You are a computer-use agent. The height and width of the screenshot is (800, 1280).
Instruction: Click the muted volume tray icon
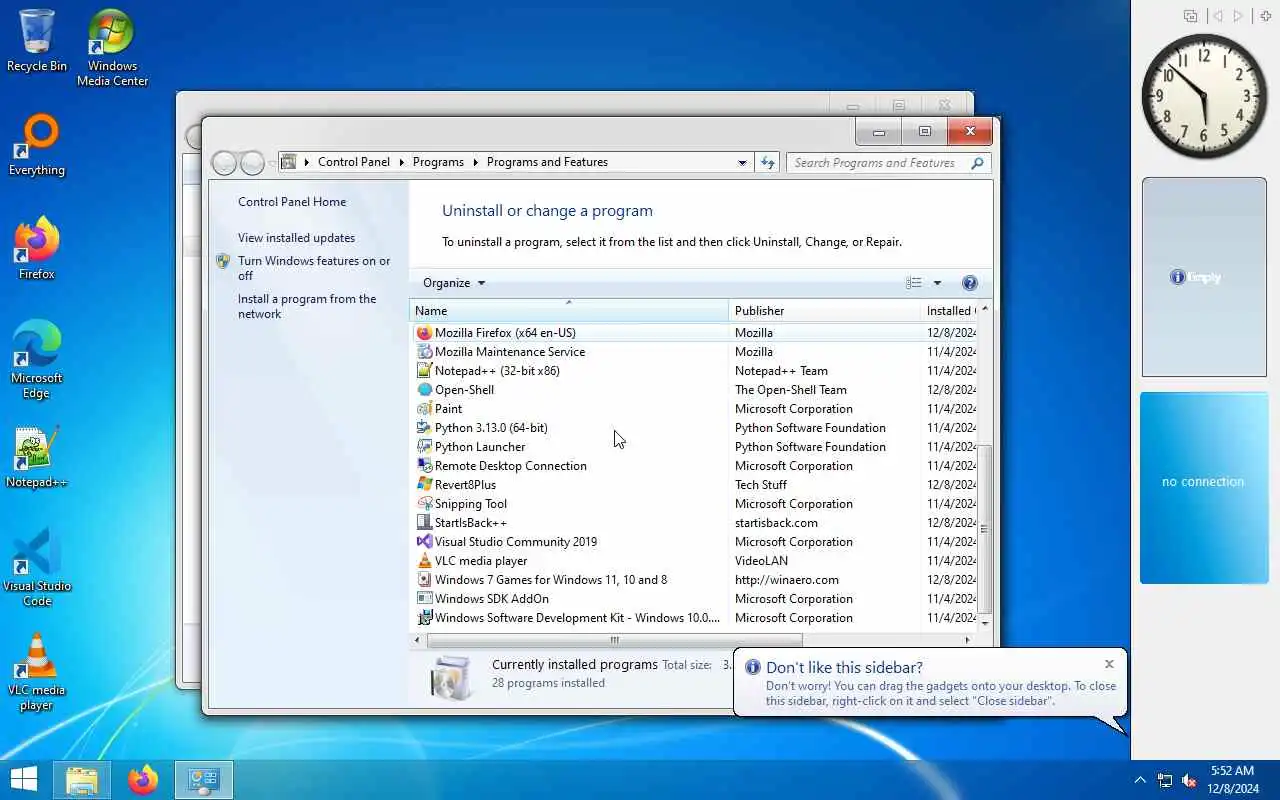(x=1189, y=780)
